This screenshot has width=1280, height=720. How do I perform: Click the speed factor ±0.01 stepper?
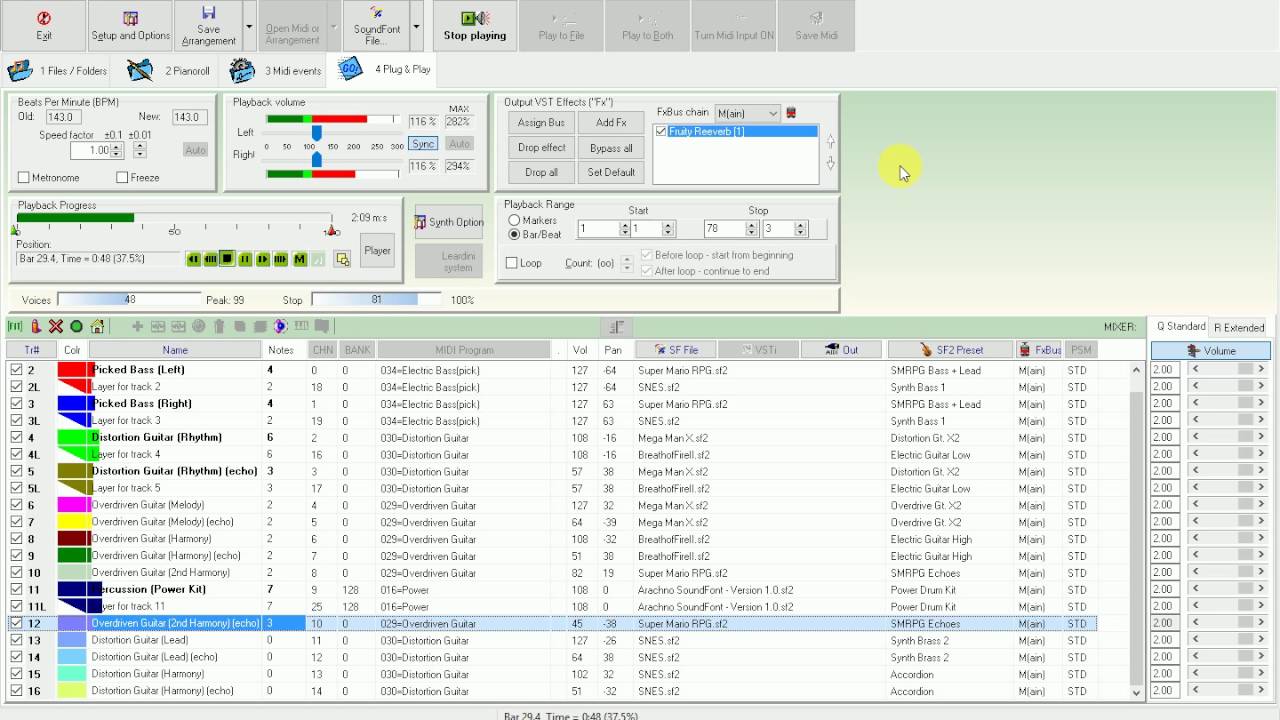coord(139,150)
